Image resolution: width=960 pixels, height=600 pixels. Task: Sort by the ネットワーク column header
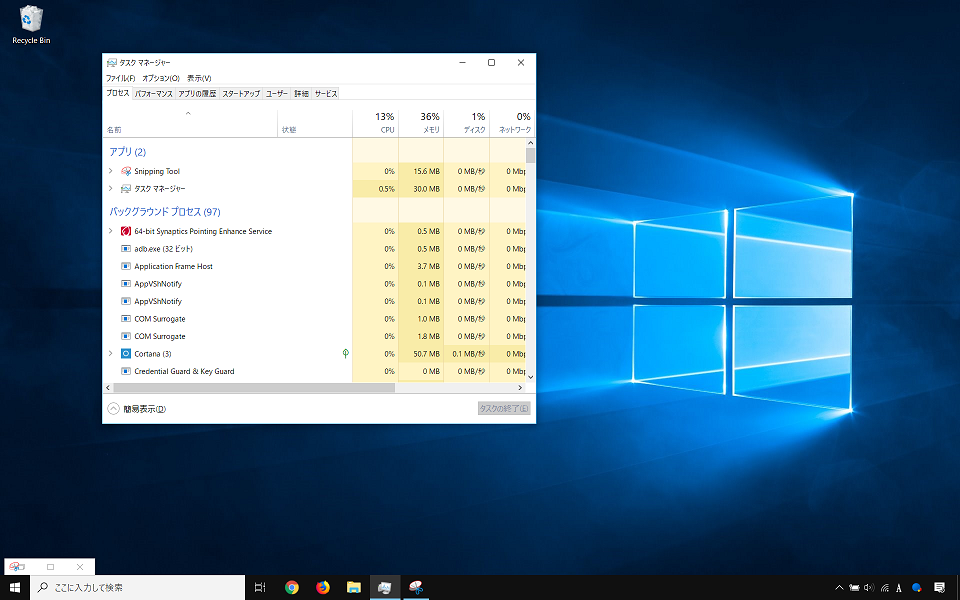click(x=512, y=123)
